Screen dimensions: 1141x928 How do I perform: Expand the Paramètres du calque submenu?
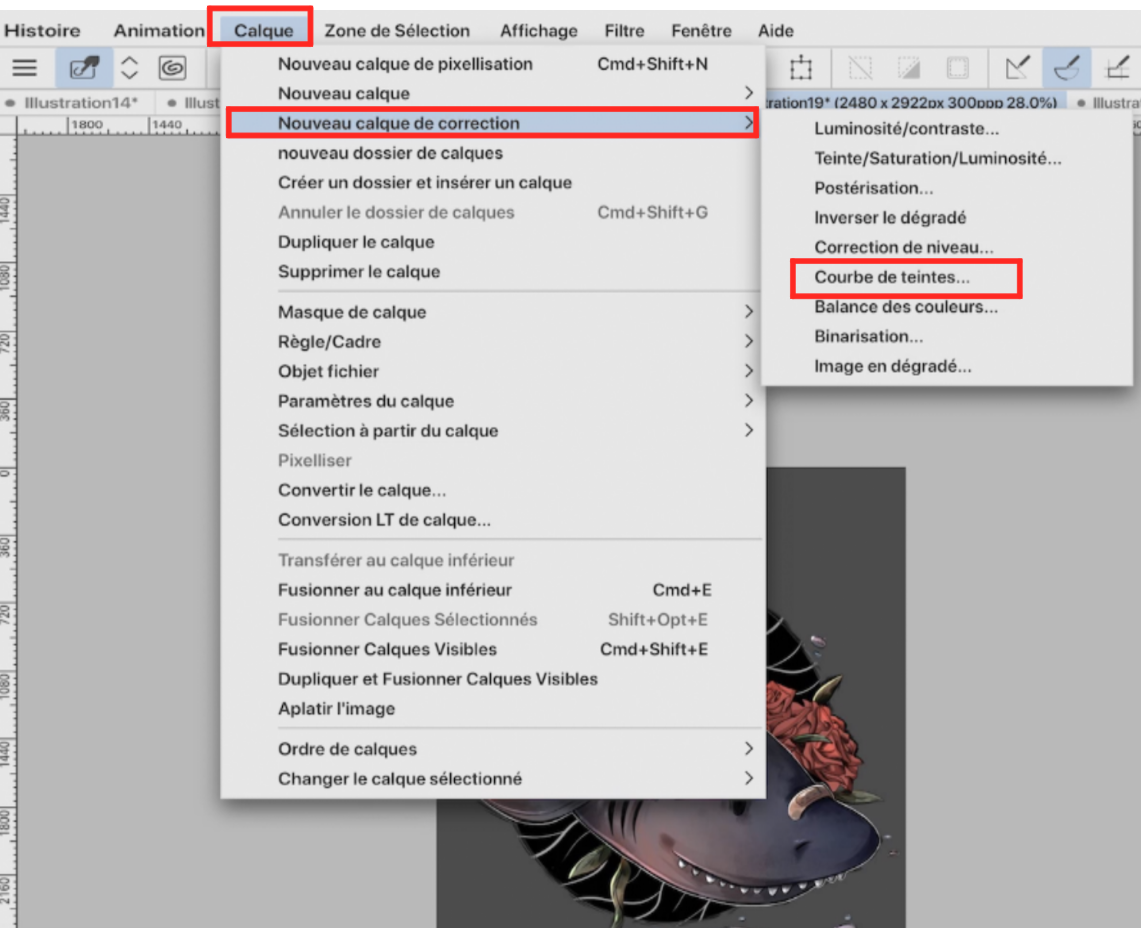[493, 401]
